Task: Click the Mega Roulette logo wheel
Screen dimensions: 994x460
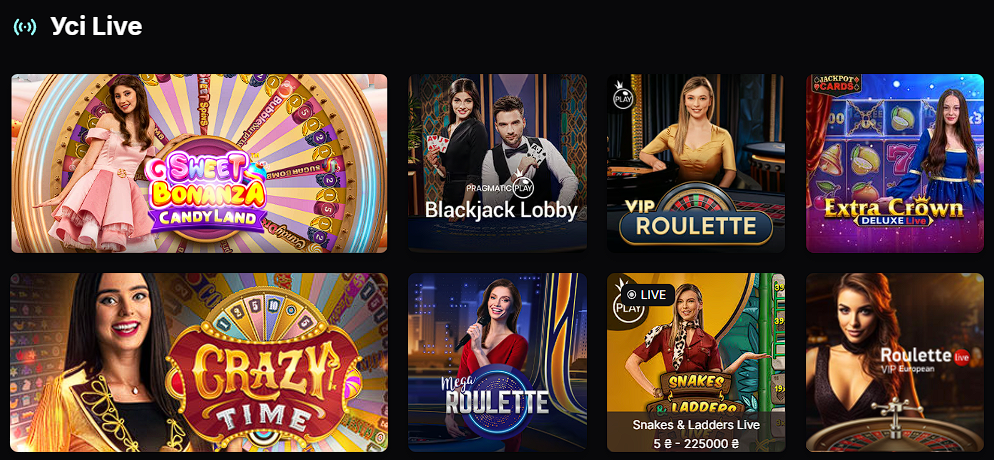Action: [494, 401]
